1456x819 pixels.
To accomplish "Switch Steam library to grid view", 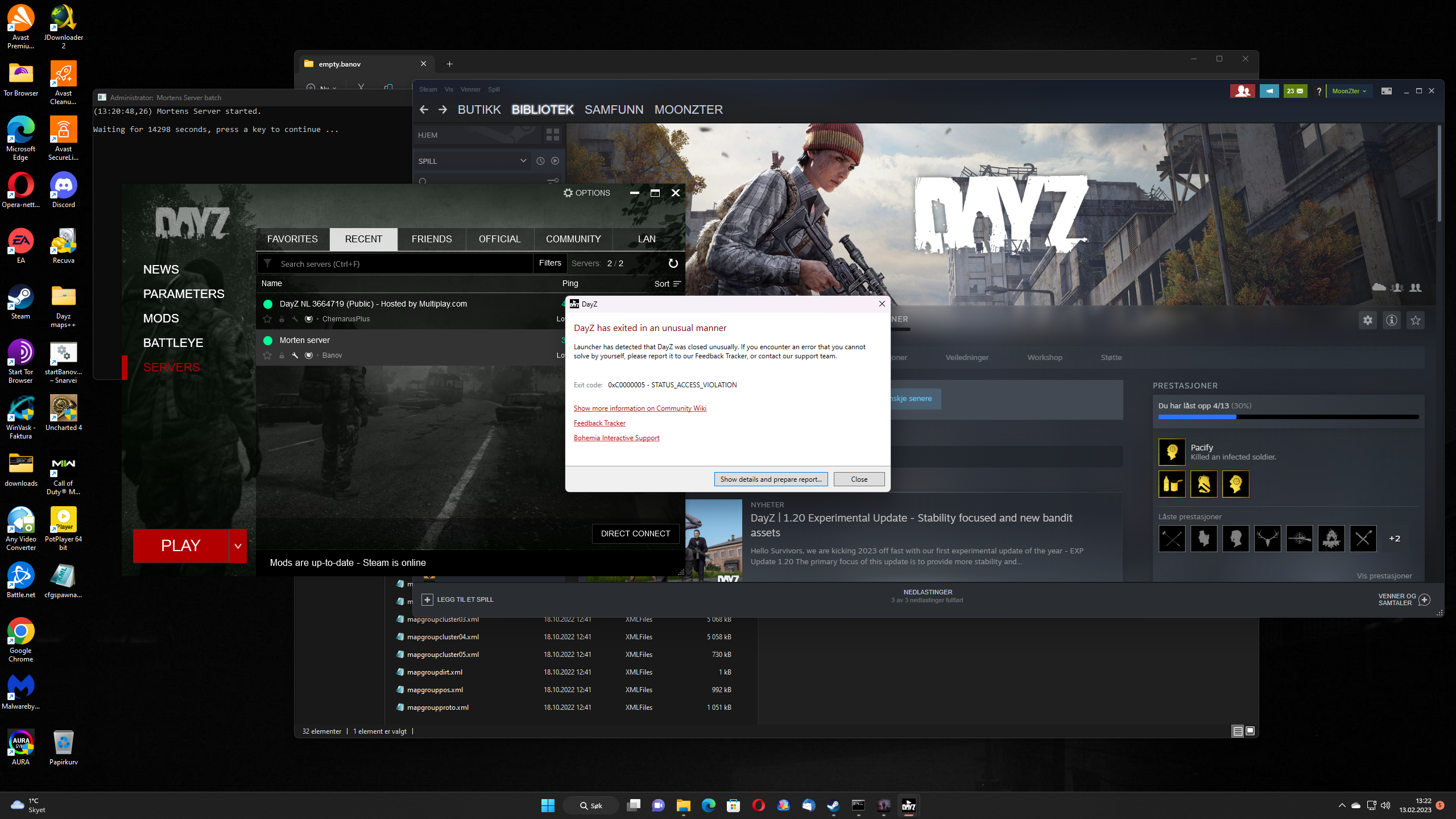I will pyautogui.click(x=553, y=135).
